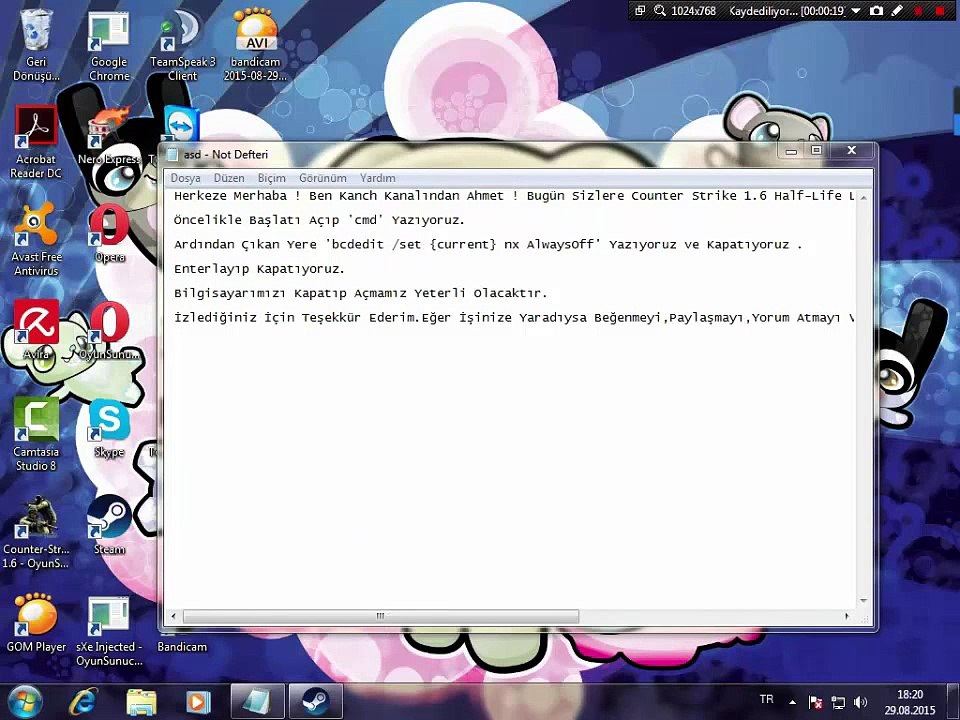Select the GOM Player icon

[x=36, y=623]
